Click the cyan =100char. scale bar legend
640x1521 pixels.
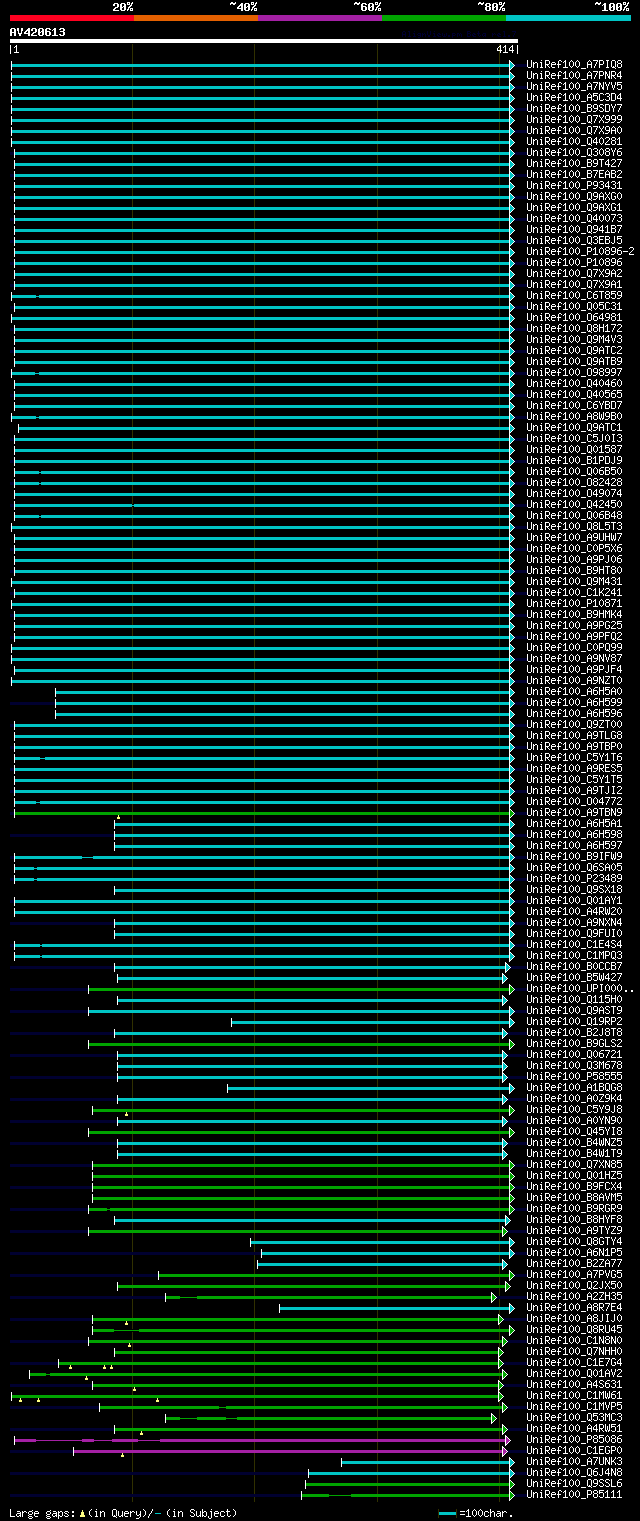(447, 1513)
